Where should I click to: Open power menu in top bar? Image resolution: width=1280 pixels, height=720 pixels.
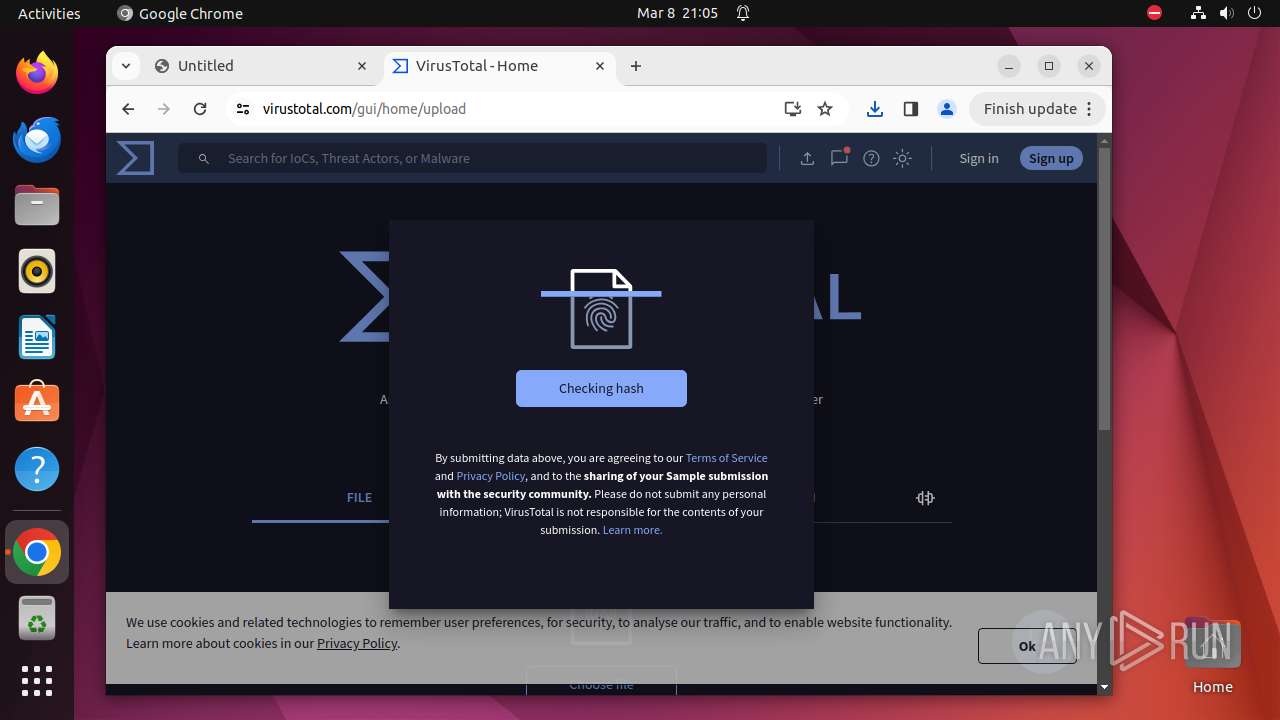pyautogui.click(x=1254, y=13)
